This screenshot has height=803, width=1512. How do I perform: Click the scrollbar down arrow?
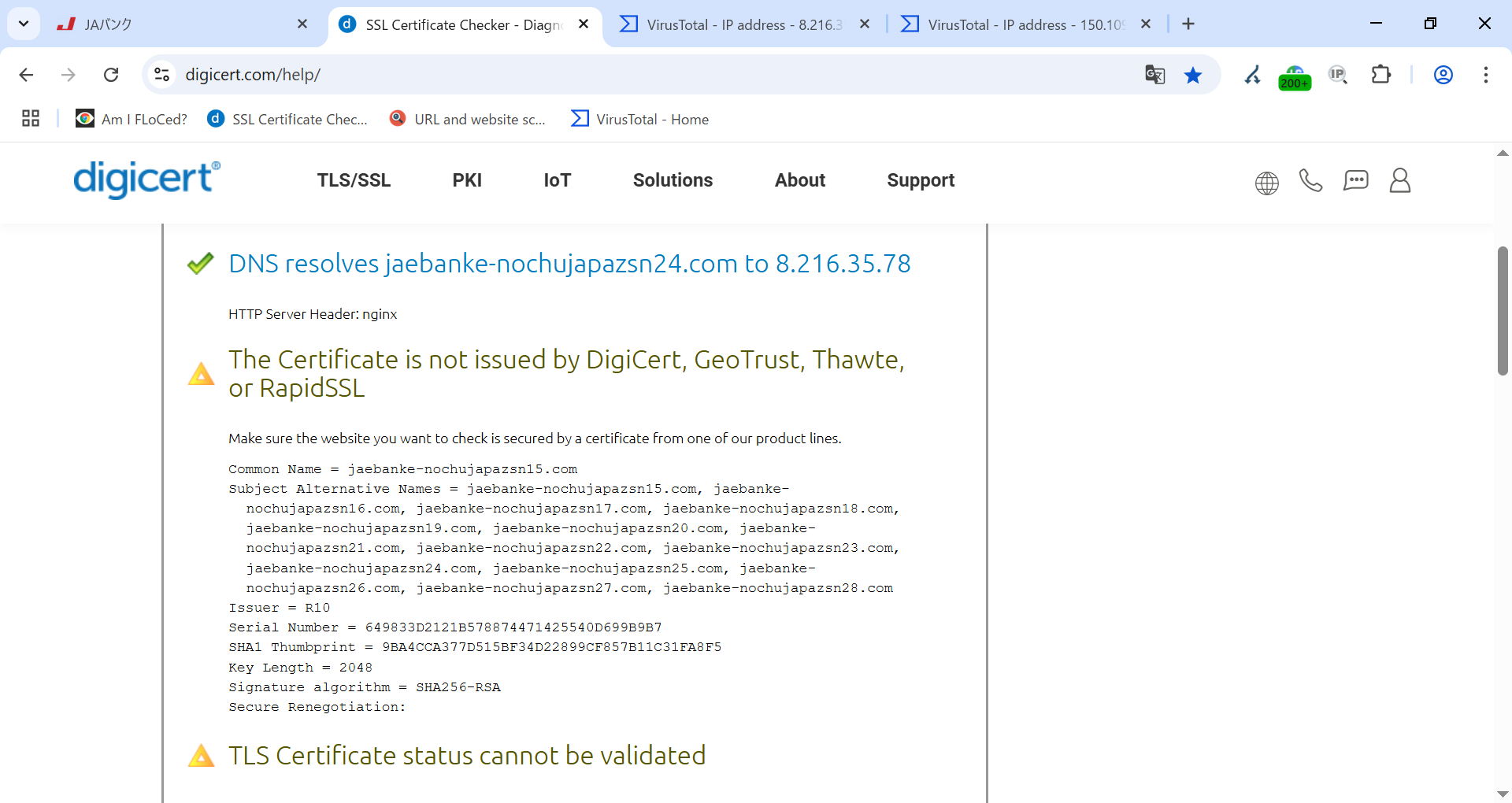click(1503, 794)
